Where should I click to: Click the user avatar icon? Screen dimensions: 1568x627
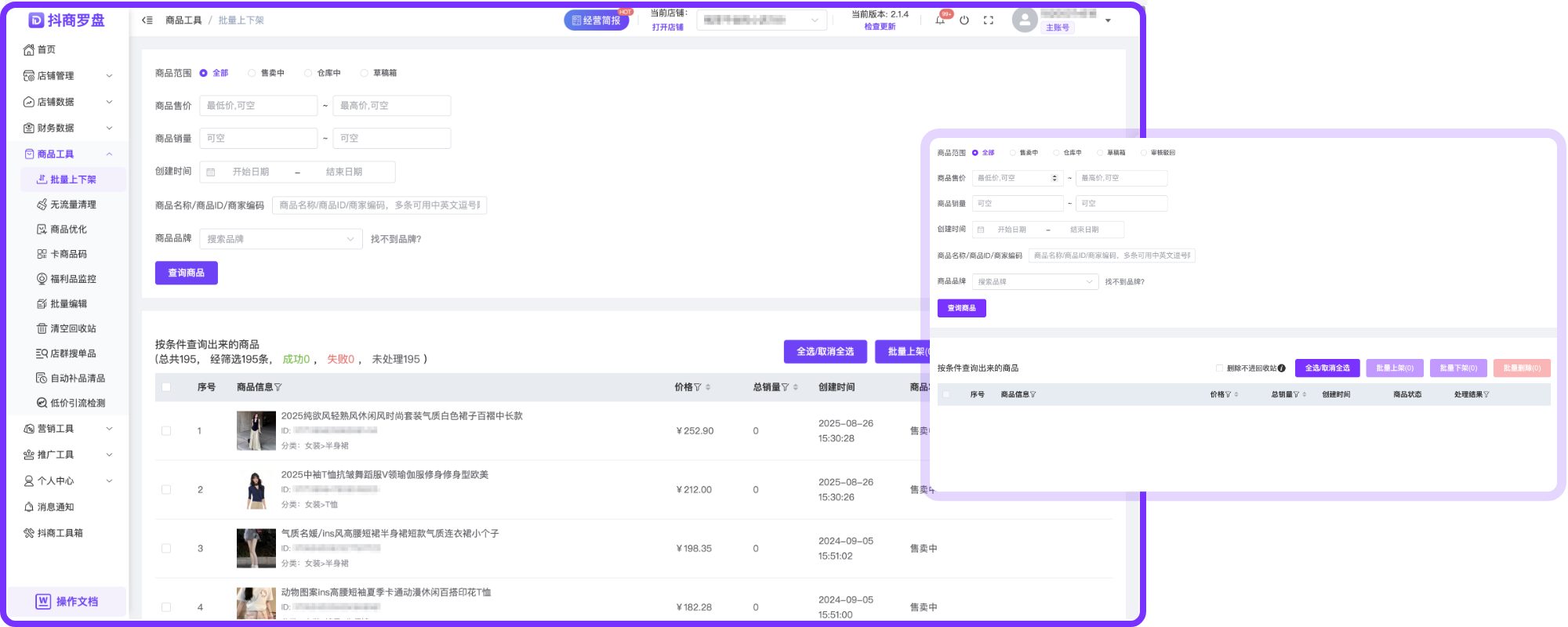[x=1025, y=20]
